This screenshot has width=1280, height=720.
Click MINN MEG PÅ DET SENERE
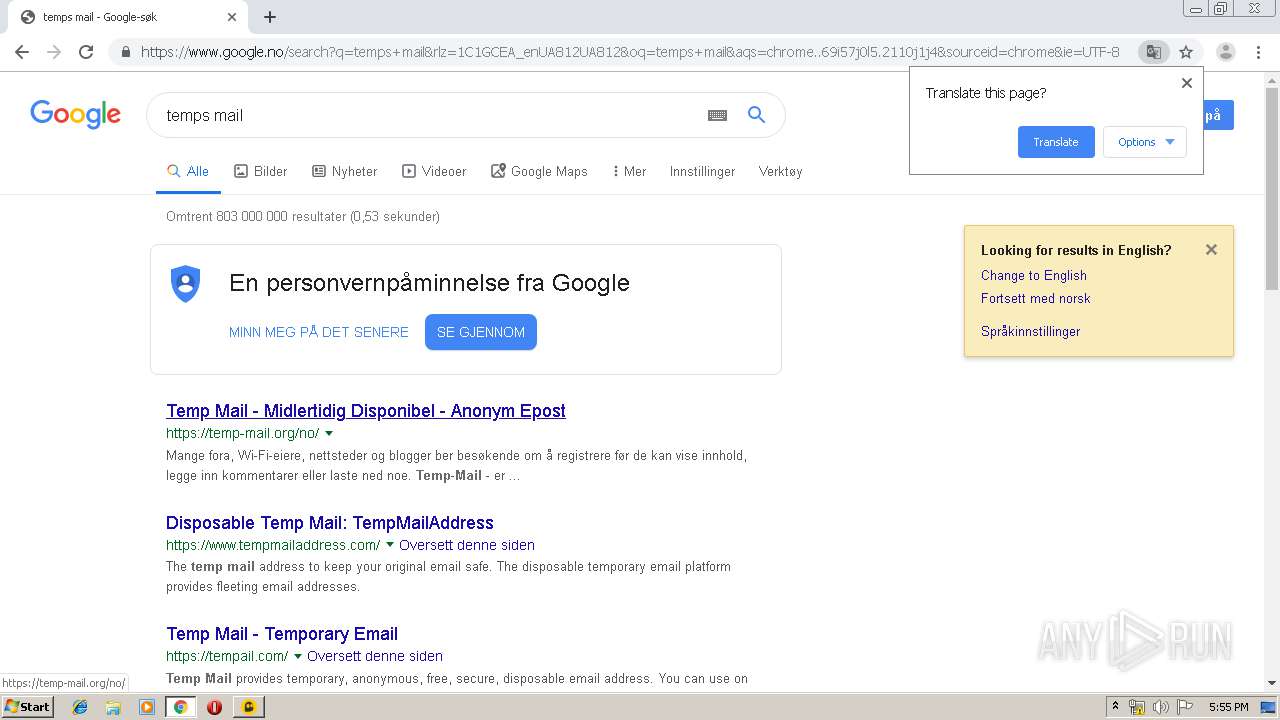tap(319, 332)
